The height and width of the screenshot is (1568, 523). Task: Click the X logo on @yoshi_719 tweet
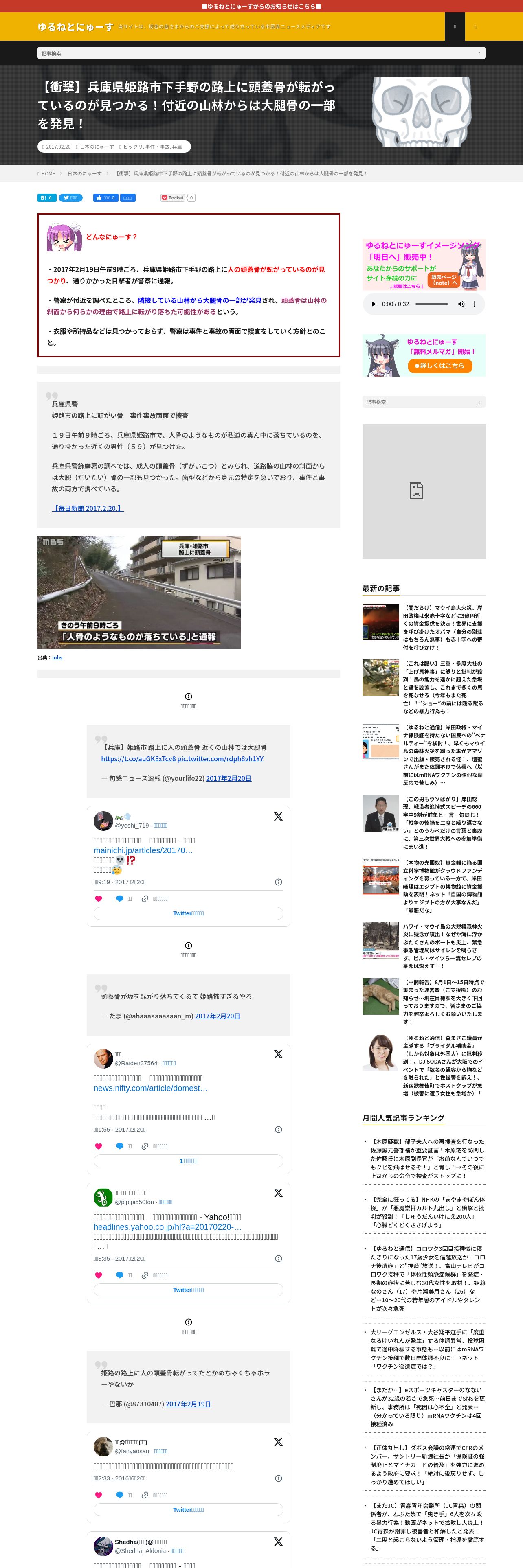pyautogui.click(x=278, y=816)
